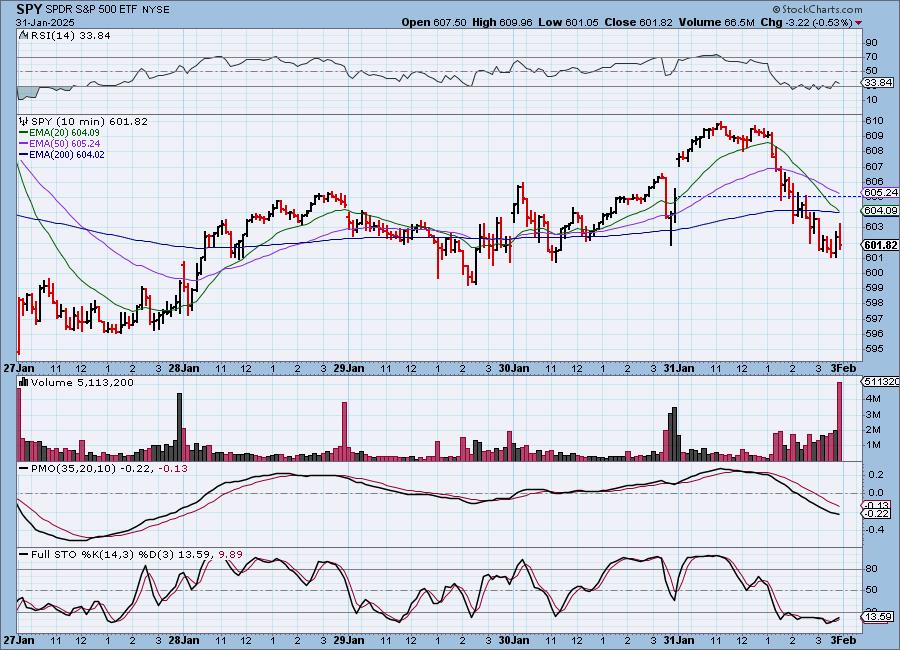
Task: Click the Volume 5,113,200 panel label
Action: [x=82, y=382]
